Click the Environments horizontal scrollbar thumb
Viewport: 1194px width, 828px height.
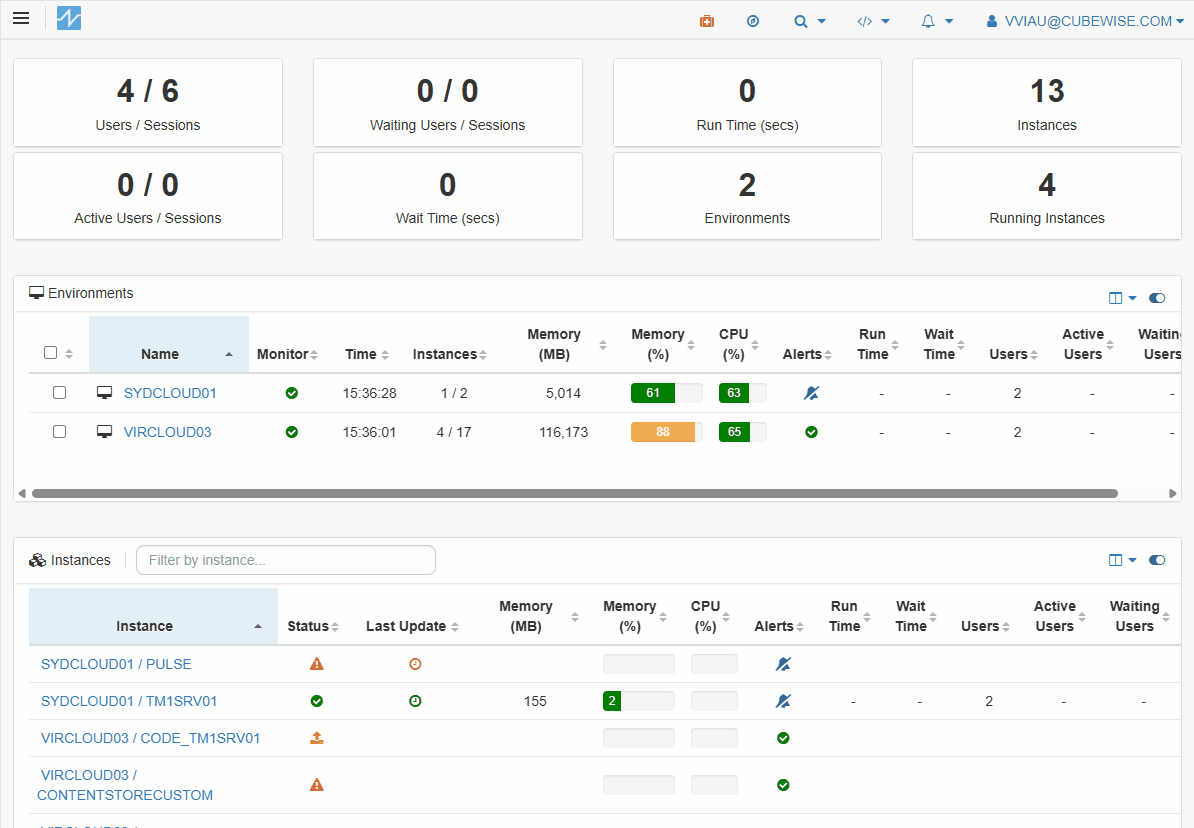[x=575, y=494]
